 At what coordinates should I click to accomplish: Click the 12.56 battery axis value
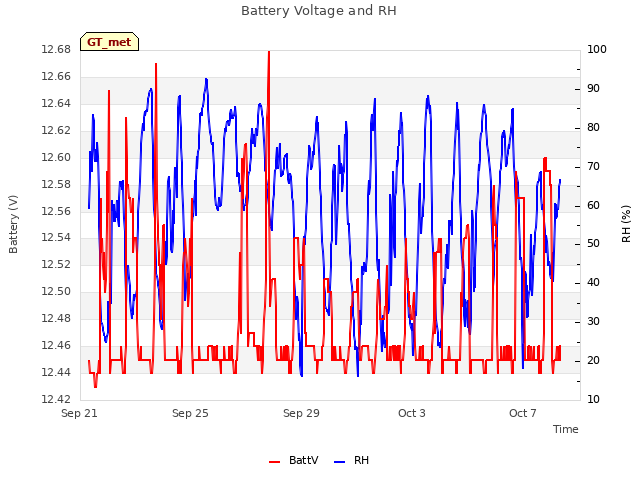pos(56,211)
